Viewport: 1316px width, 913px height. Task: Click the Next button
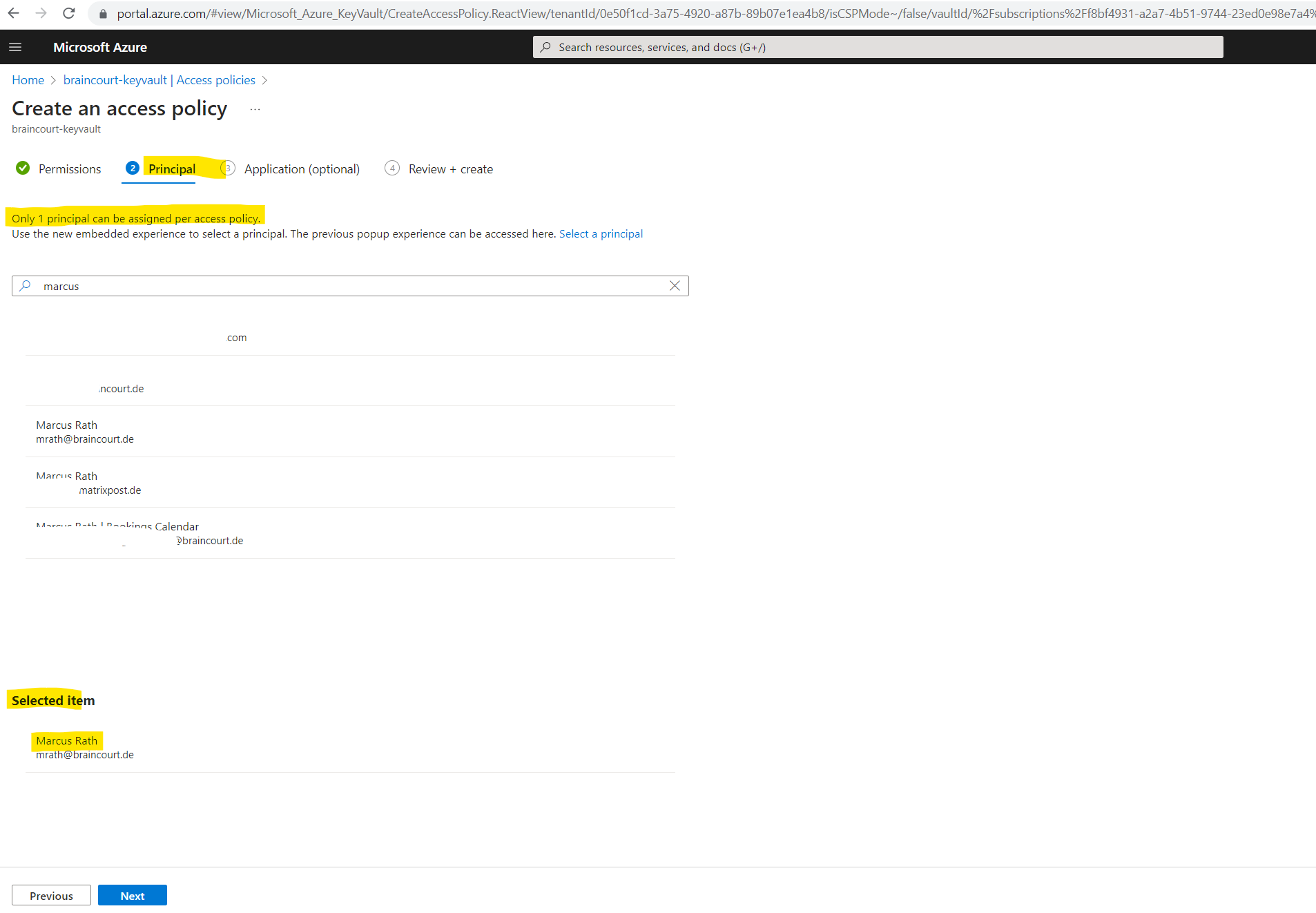coord(132,895)
